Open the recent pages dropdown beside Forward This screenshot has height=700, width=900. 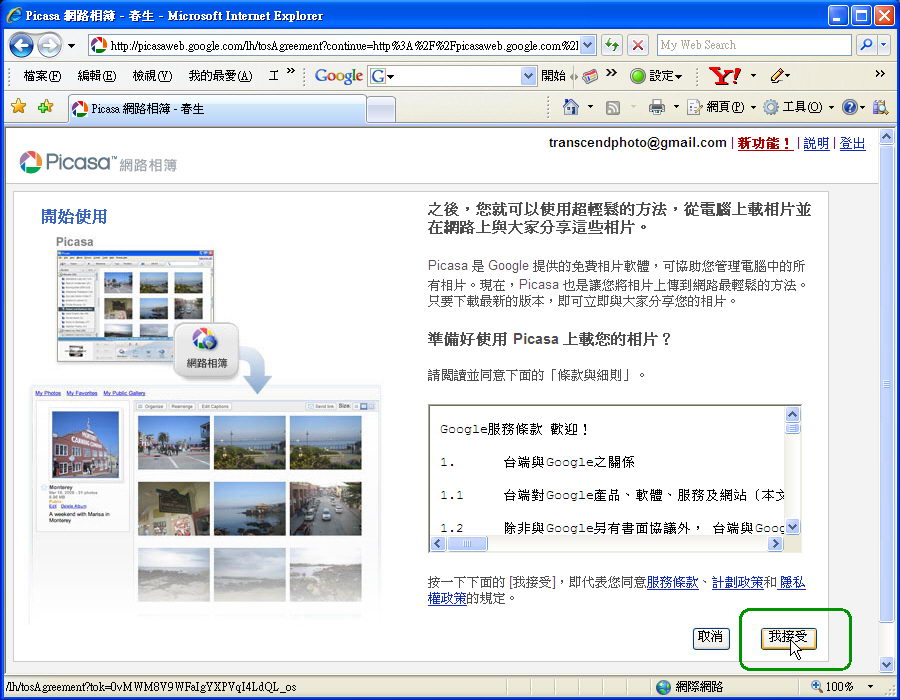(71, 45)
